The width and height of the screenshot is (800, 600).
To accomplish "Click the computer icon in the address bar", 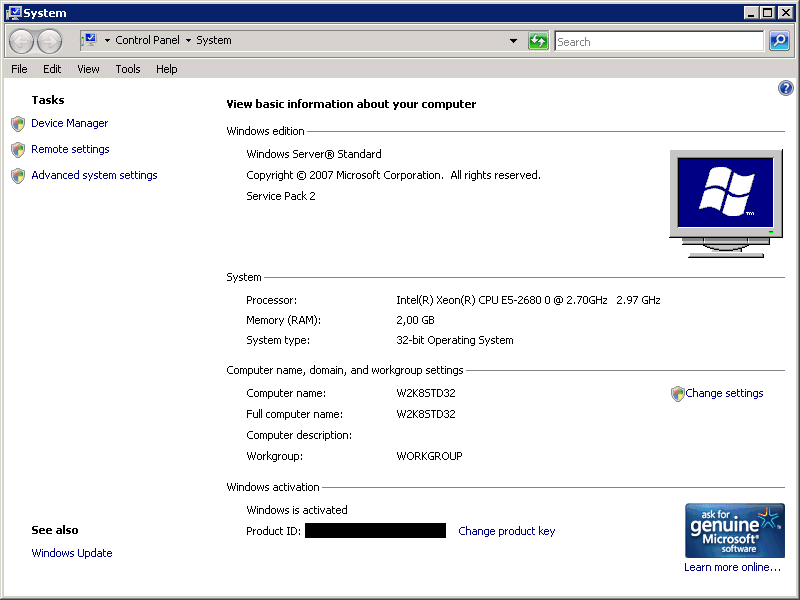I will [90, 40].
